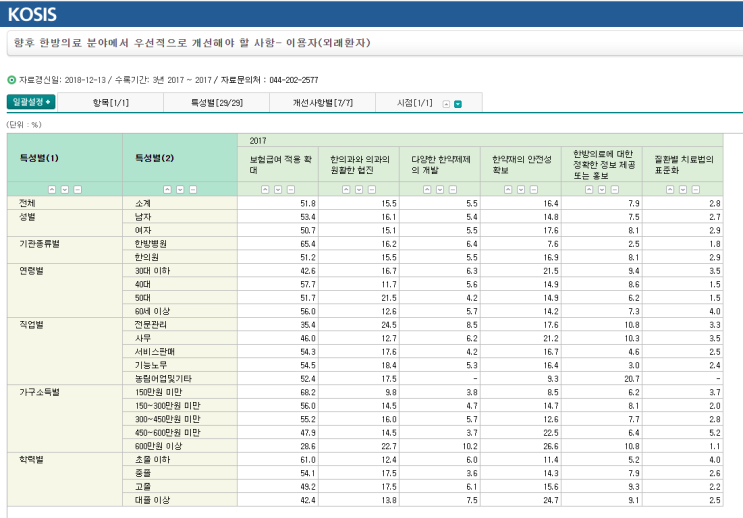Reset sort on 다양한 한약제제의 개발
Viewport: 743px width, 518px height.
(453, 190)
